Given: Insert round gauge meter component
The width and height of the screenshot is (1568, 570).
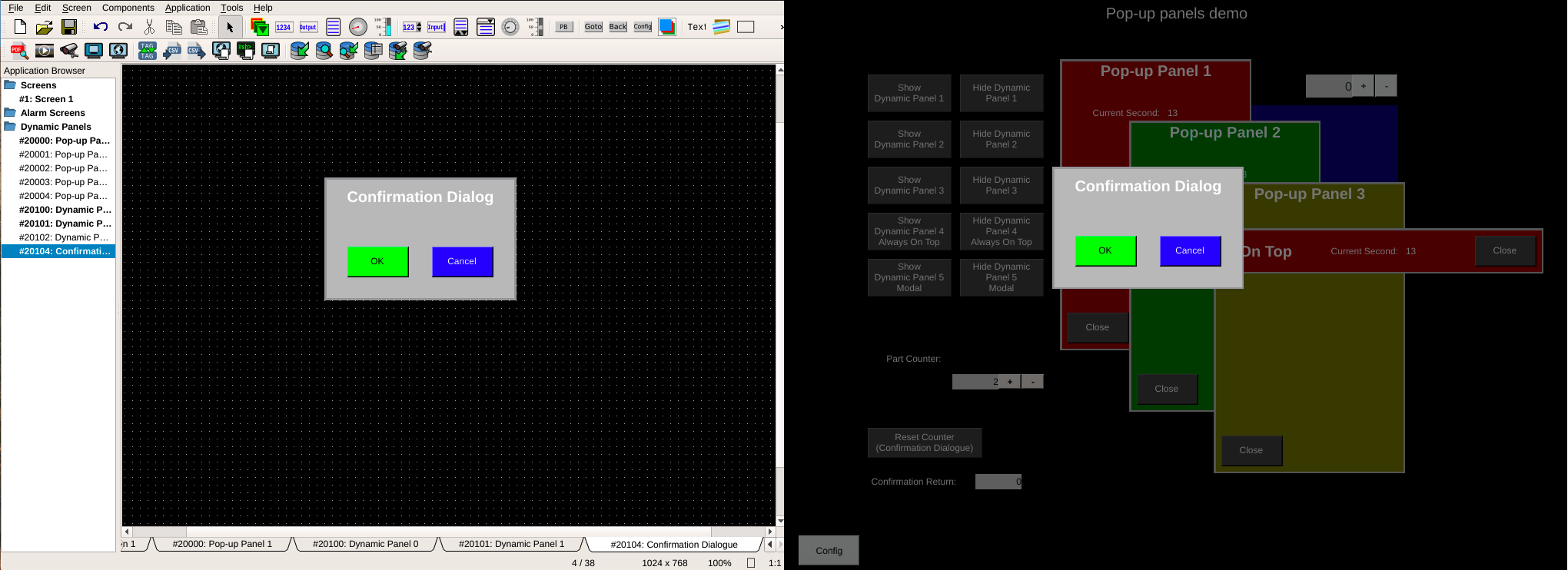Looking at the screenshot, I should pyautogui.click(x=358, y=27).
